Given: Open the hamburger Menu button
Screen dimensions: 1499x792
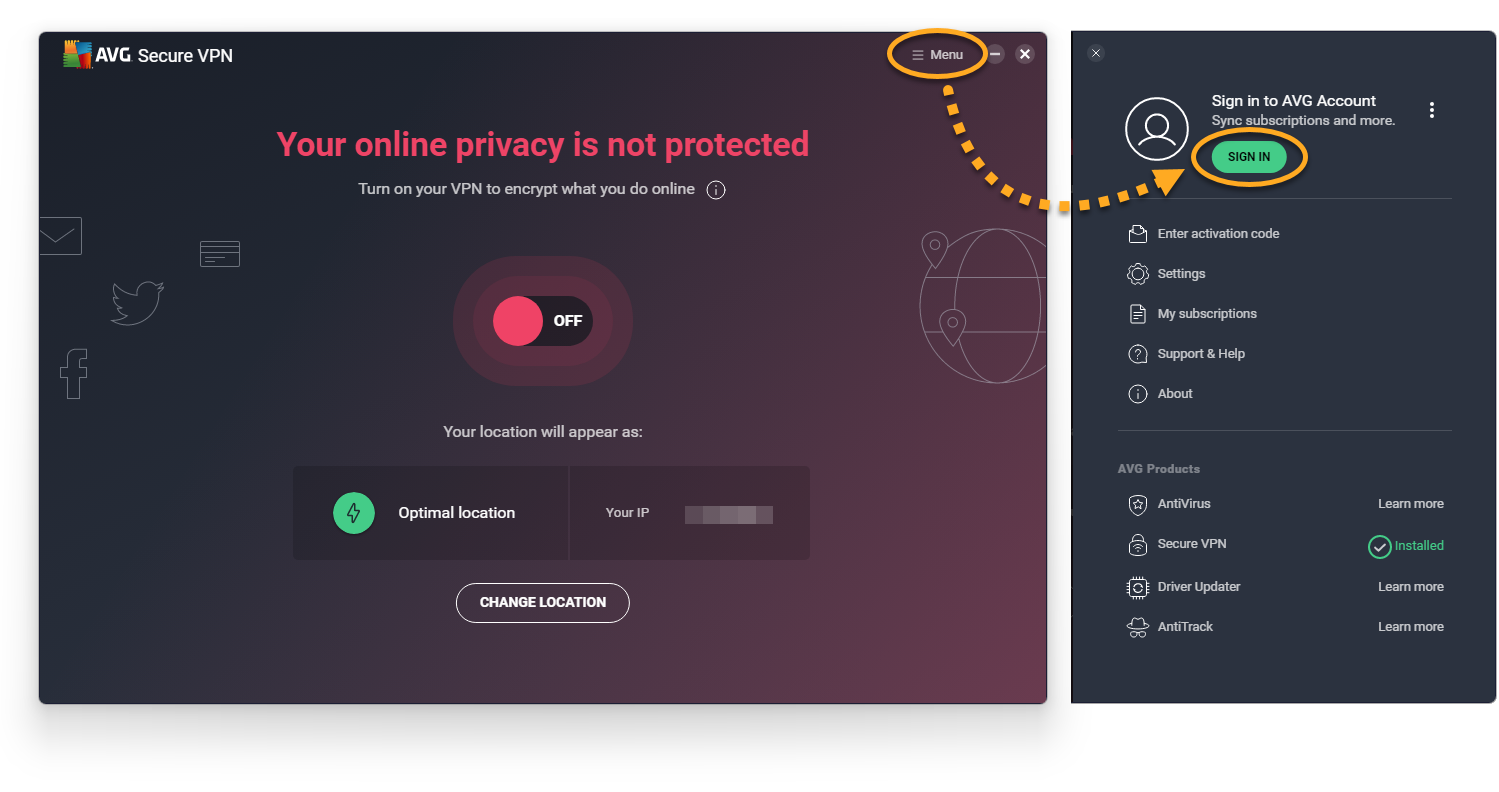Looking at the screenshot, I should 937,55.
